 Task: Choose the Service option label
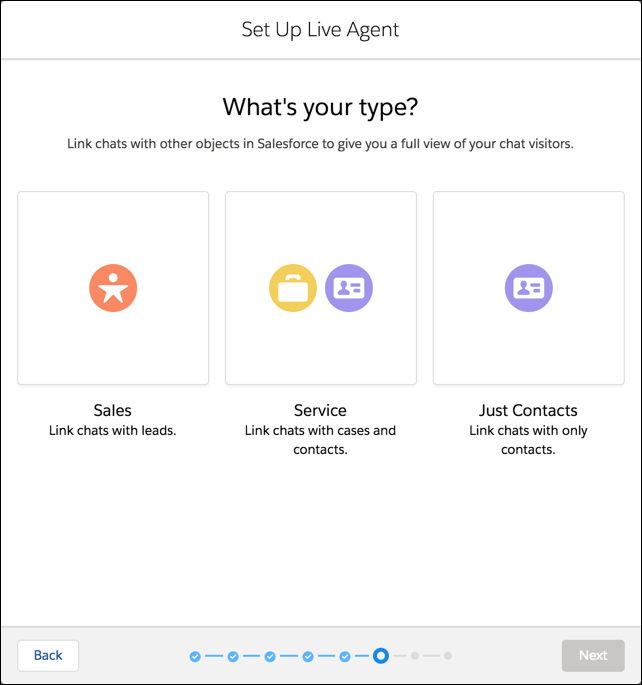tap(320, 410)
